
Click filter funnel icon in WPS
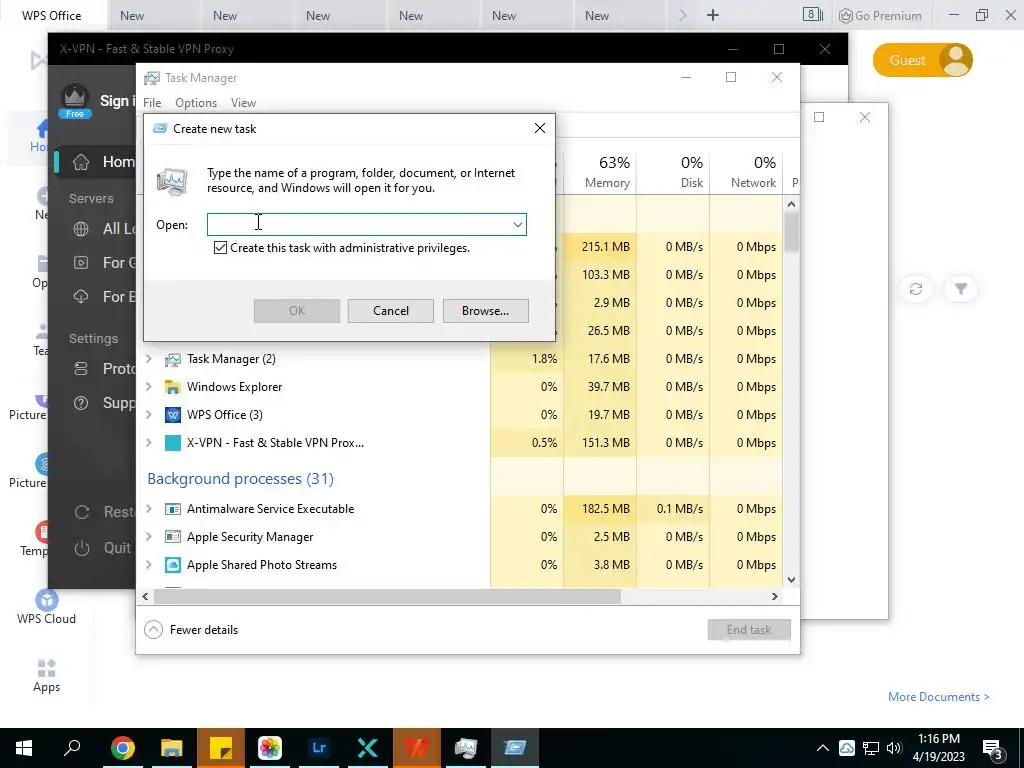tap(961, 289)
